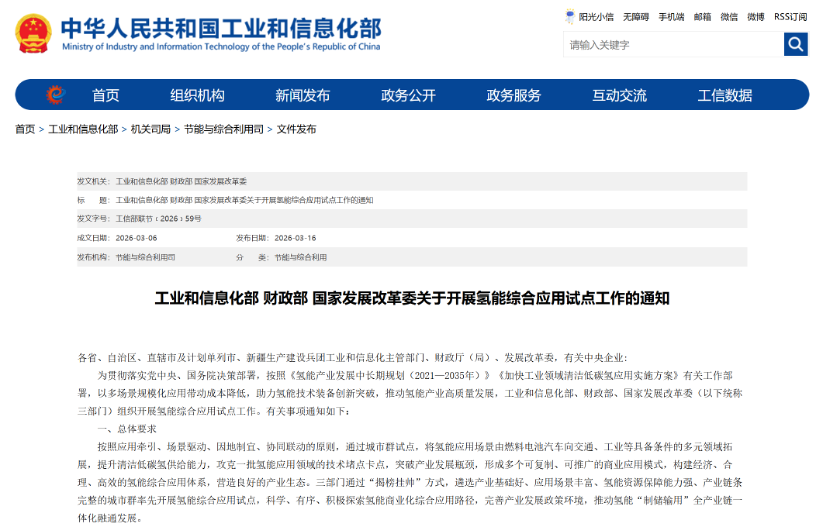Open the 工信数据 menu item
This screenshot has height=528, width=824.
point(725,95)
